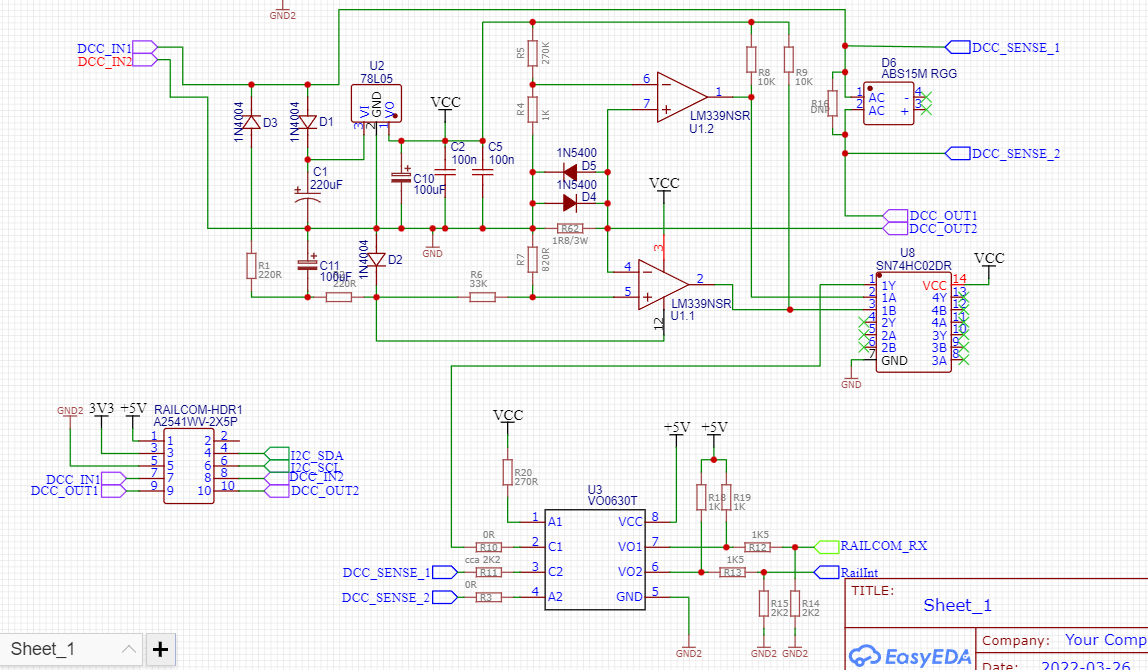1148x670 pixels.
Task: Select resistor R14 2K2
Action: click(795, 603)
